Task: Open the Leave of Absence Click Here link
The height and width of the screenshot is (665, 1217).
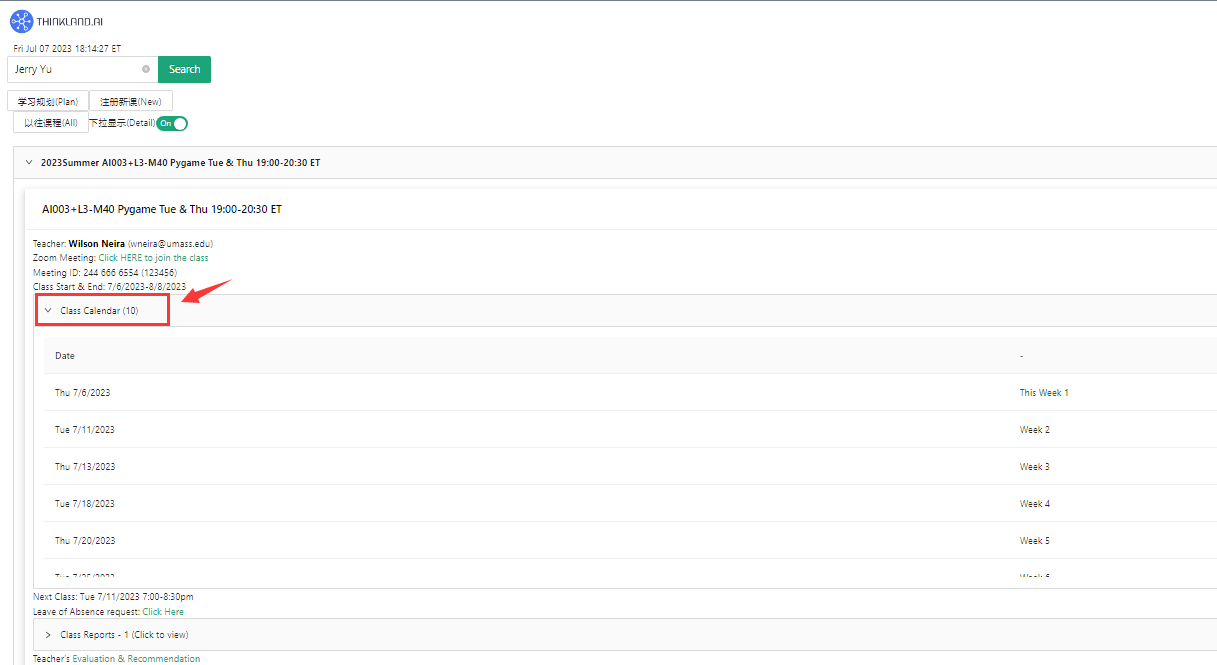Action: [163, 611]
